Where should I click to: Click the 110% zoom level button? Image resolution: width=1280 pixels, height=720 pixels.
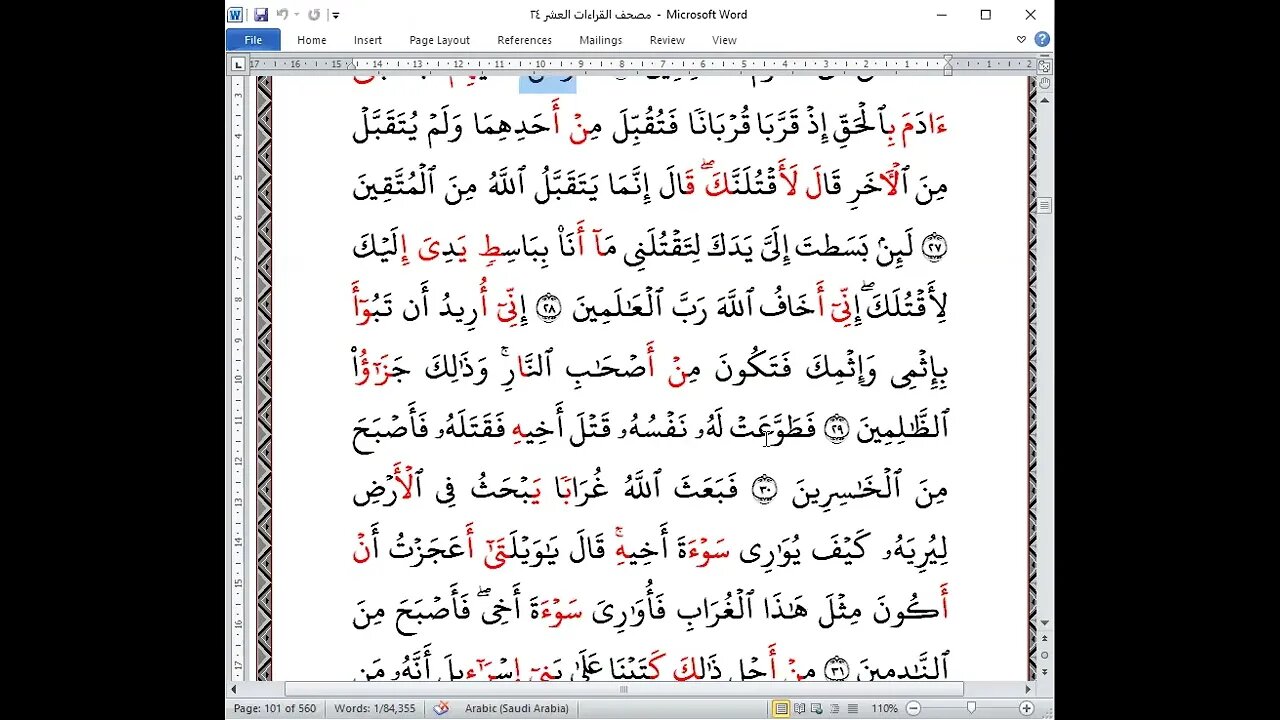point(885,708)
